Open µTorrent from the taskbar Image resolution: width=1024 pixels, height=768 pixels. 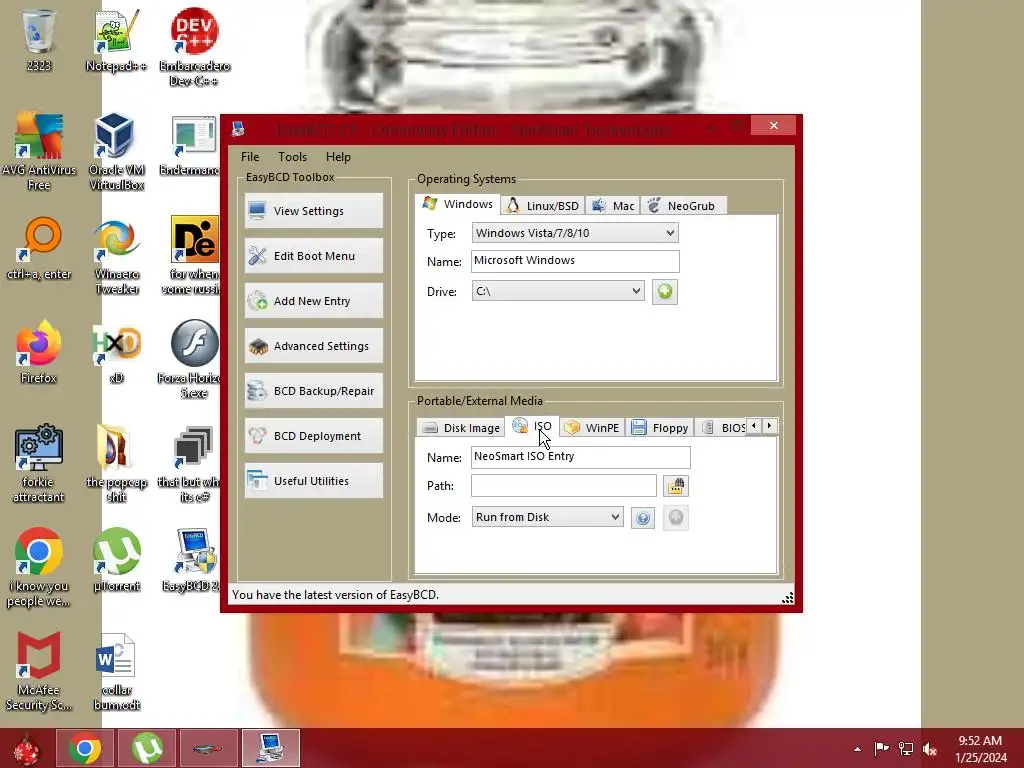146,748
